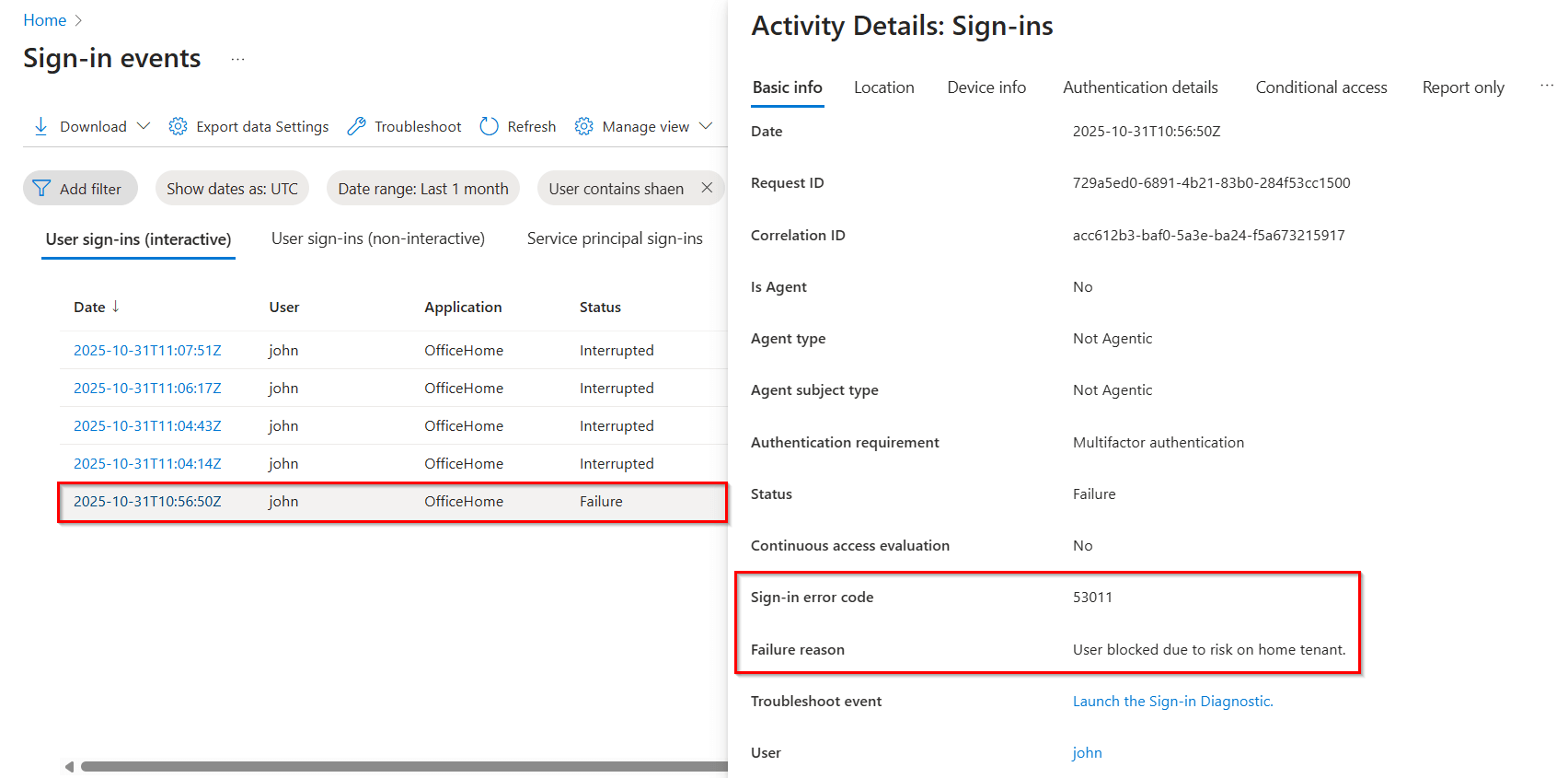
Task: Open ellipsis menu beside Sign-in events title
Action: [x=237, y=59]
